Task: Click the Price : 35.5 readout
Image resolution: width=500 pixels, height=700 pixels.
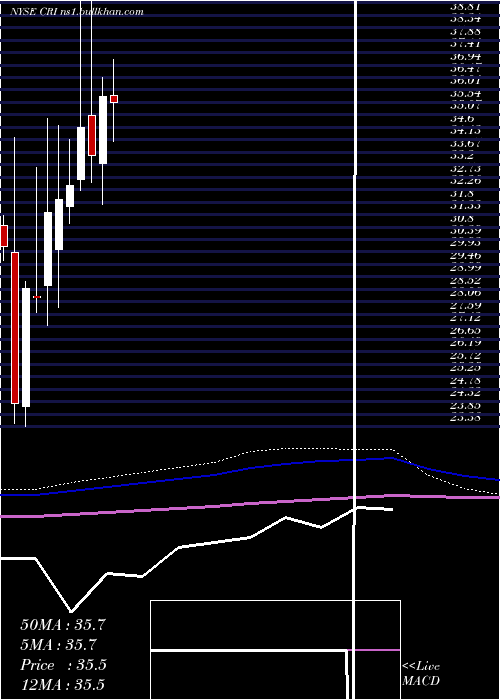Action: pos(63,665)
